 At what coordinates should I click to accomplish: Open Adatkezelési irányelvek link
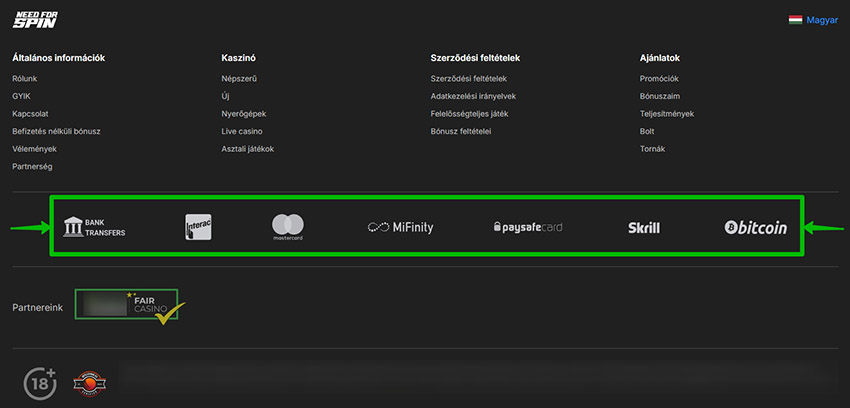pyautogui.click(x=473, y=95)
